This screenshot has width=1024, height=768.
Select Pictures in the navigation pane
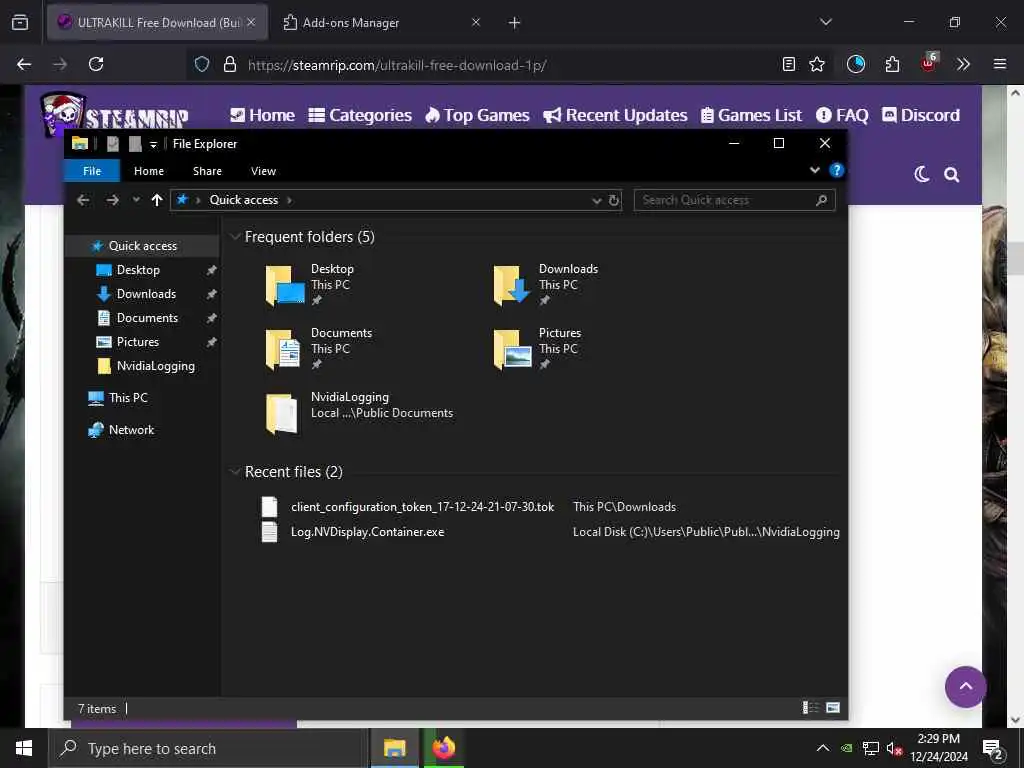(137, 342)
